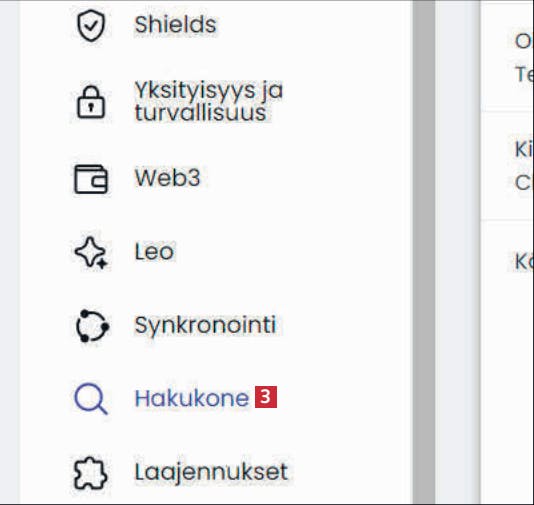Select the Web3 wallet icon
Screen dimensions: 534x505
91,179
